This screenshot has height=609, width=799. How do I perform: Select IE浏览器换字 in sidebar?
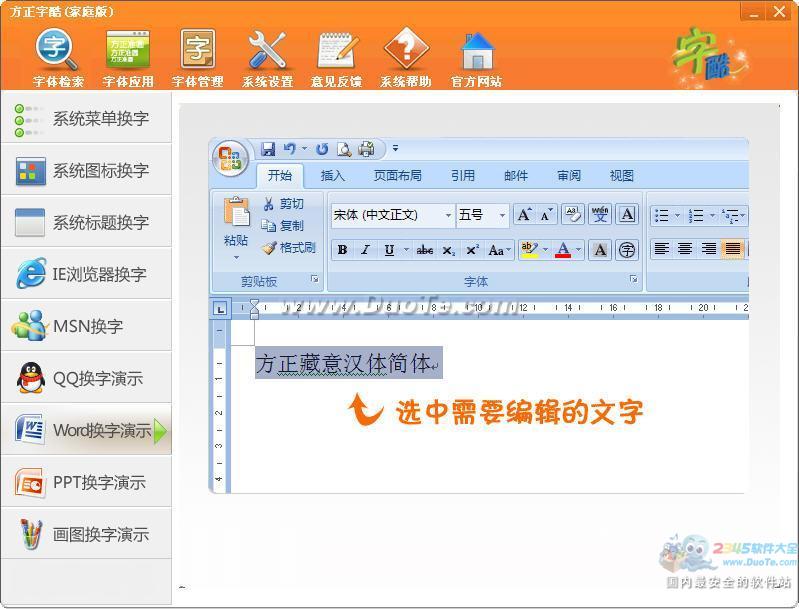[86, 274]
